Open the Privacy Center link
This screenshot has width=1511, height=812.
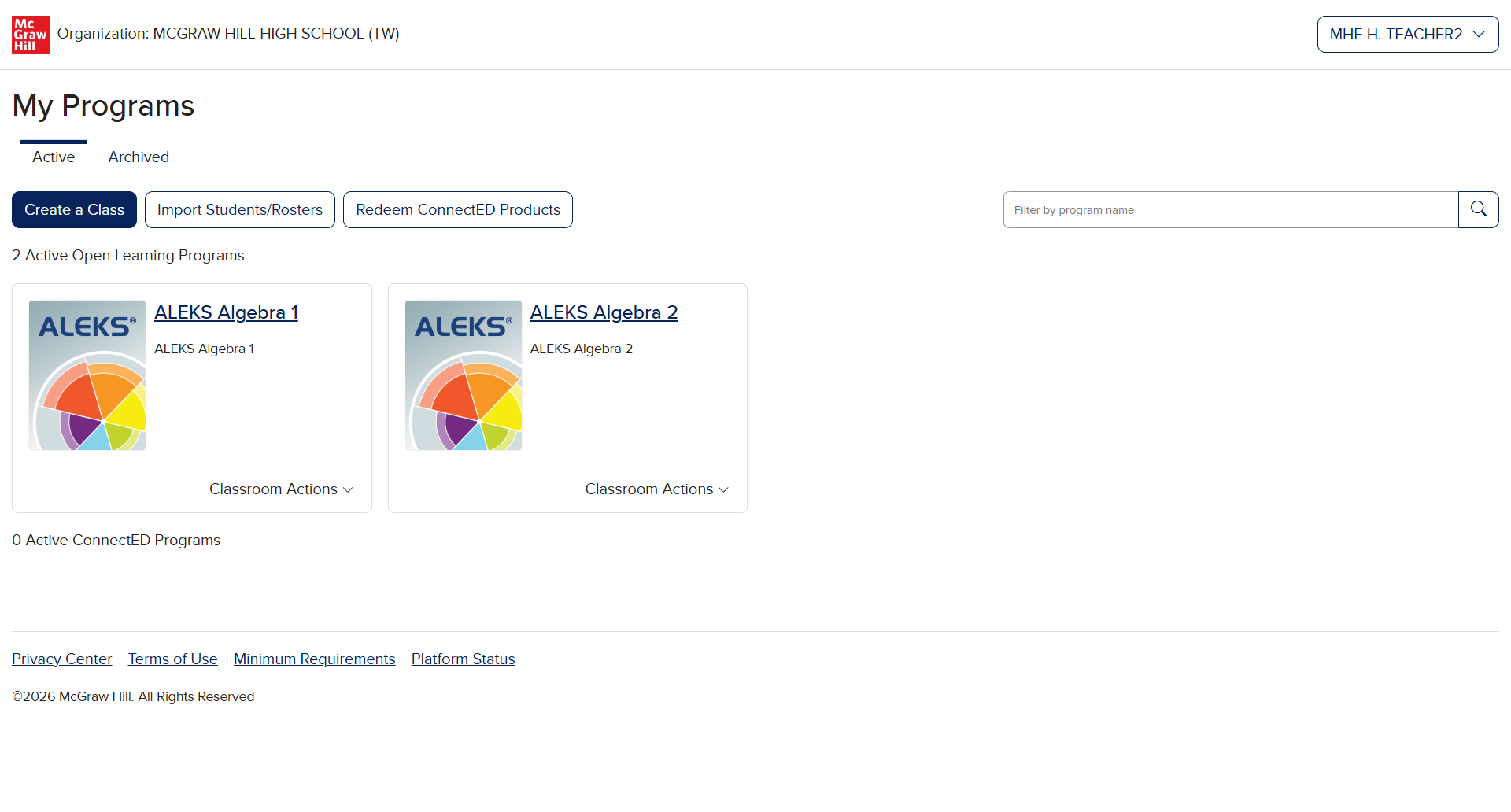click(x=62, y=659)
